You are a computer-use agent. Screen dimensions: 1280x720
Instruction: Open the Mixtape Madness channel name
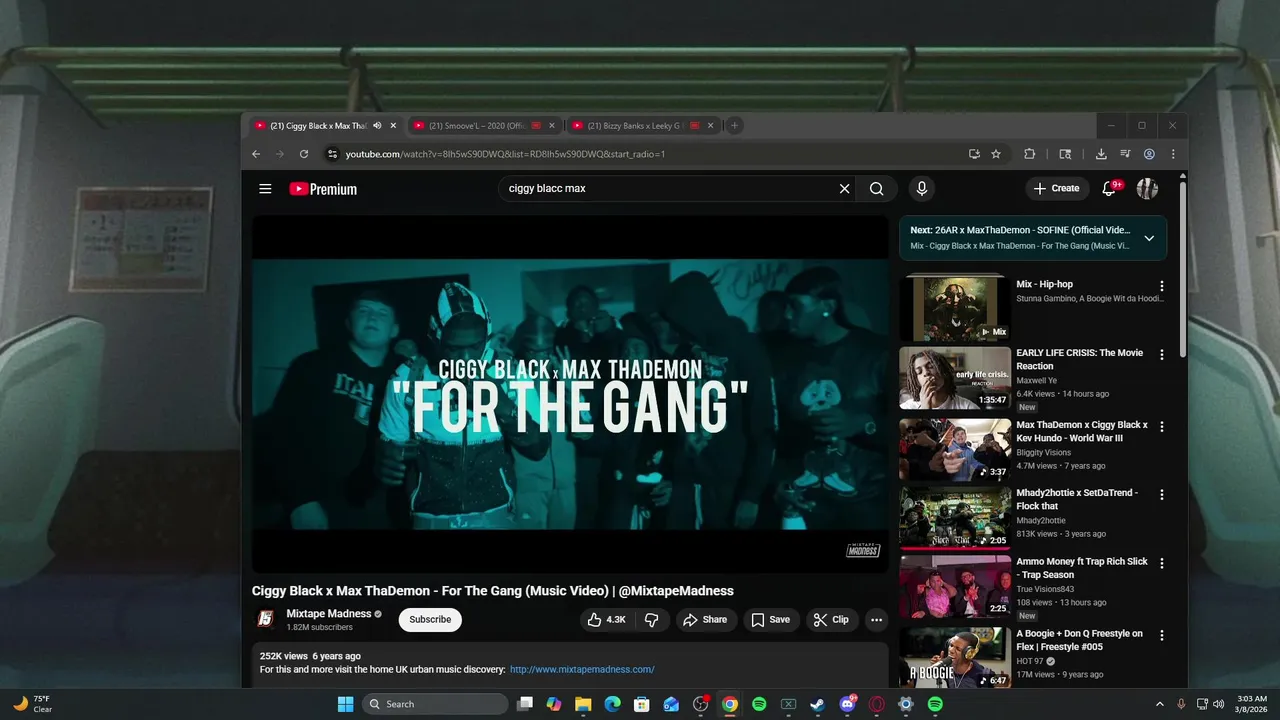(329, 614)
